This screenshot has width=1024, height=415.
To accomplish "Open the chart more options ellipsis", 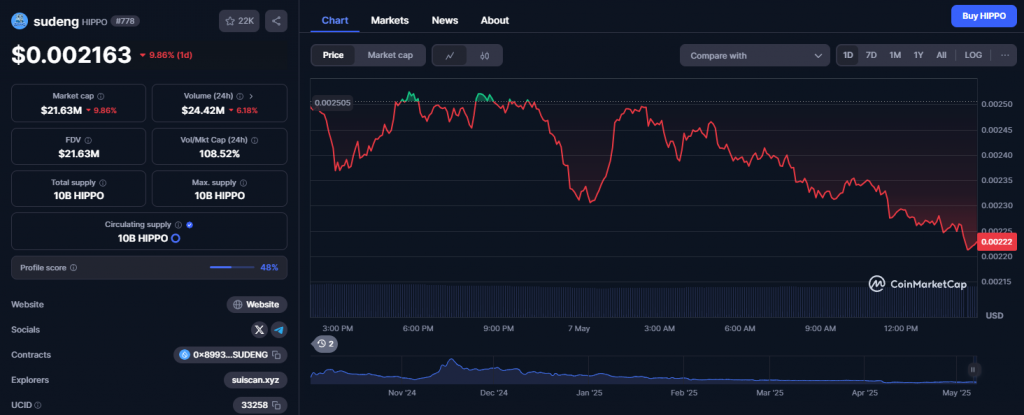I will [1004, 56].
